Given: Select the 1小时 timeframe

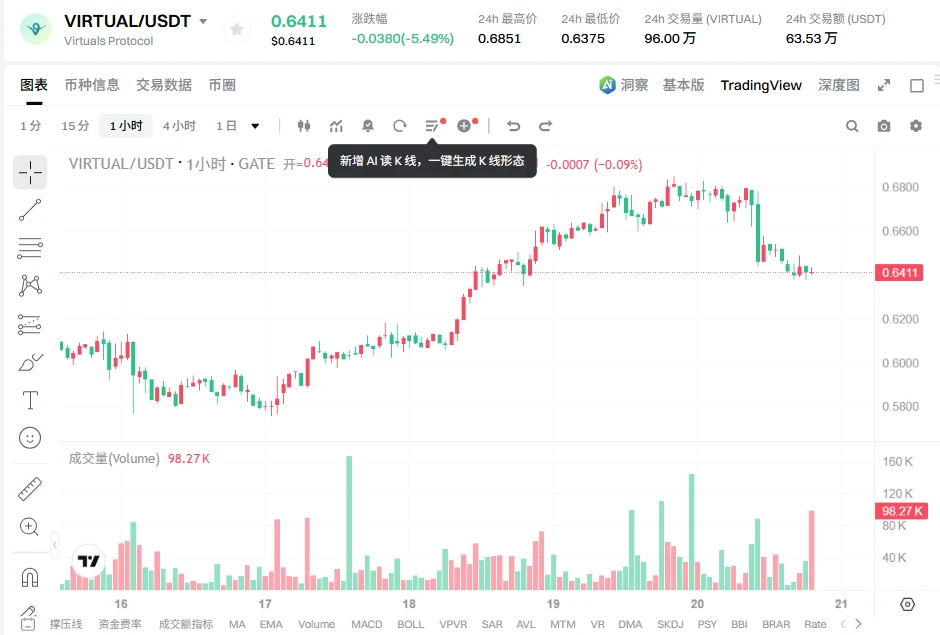Looking at the screenshot, I should click(x=126, y=126).
